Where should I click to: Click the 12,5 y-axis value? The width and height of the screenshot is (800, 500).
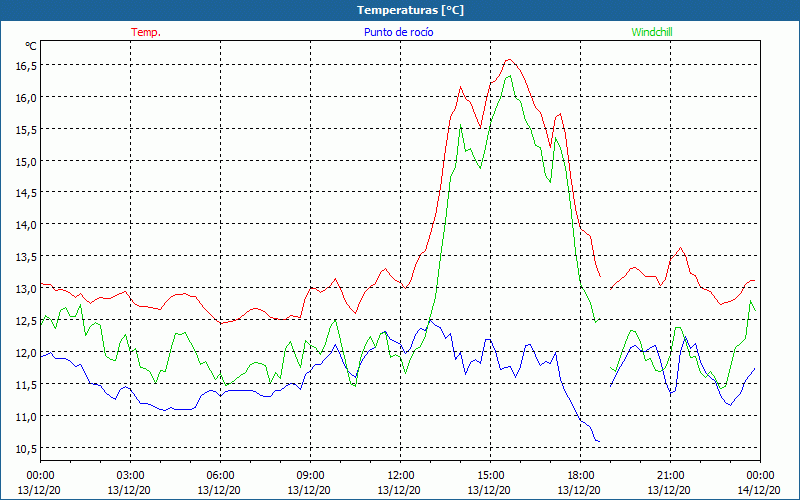(x=26, y=321)
